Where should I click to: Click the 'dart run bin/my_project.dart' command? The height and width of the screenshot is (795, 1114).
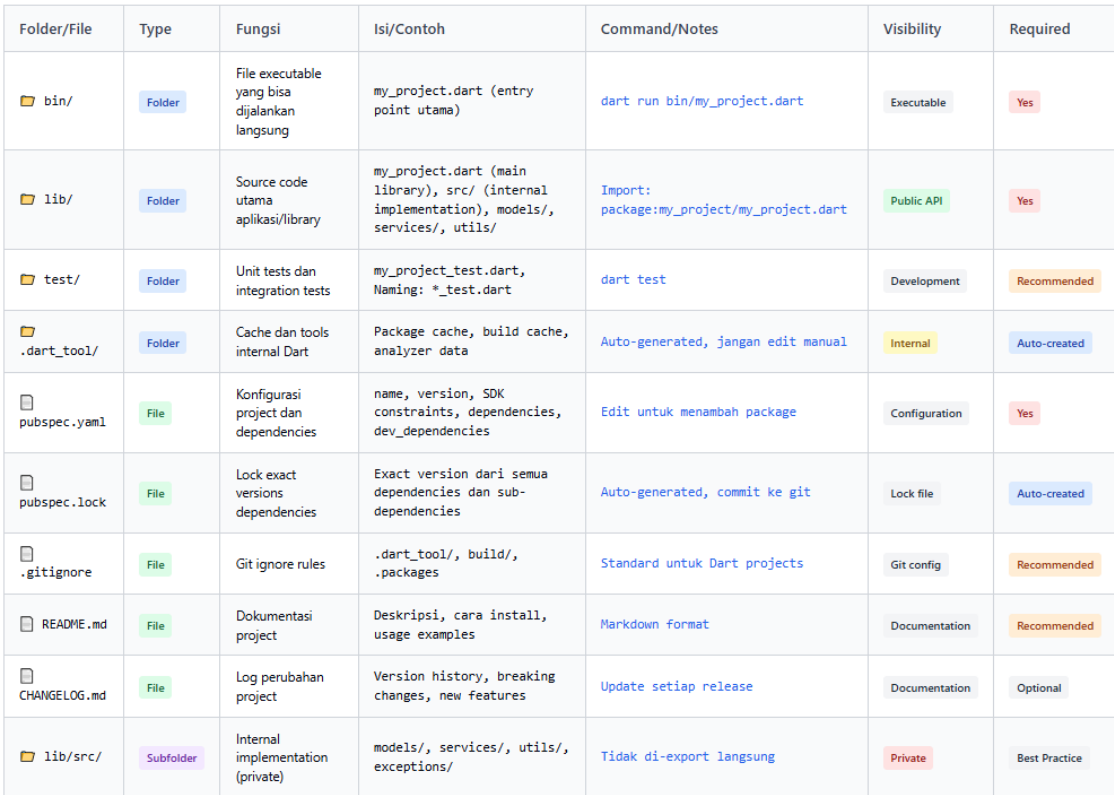701,101
